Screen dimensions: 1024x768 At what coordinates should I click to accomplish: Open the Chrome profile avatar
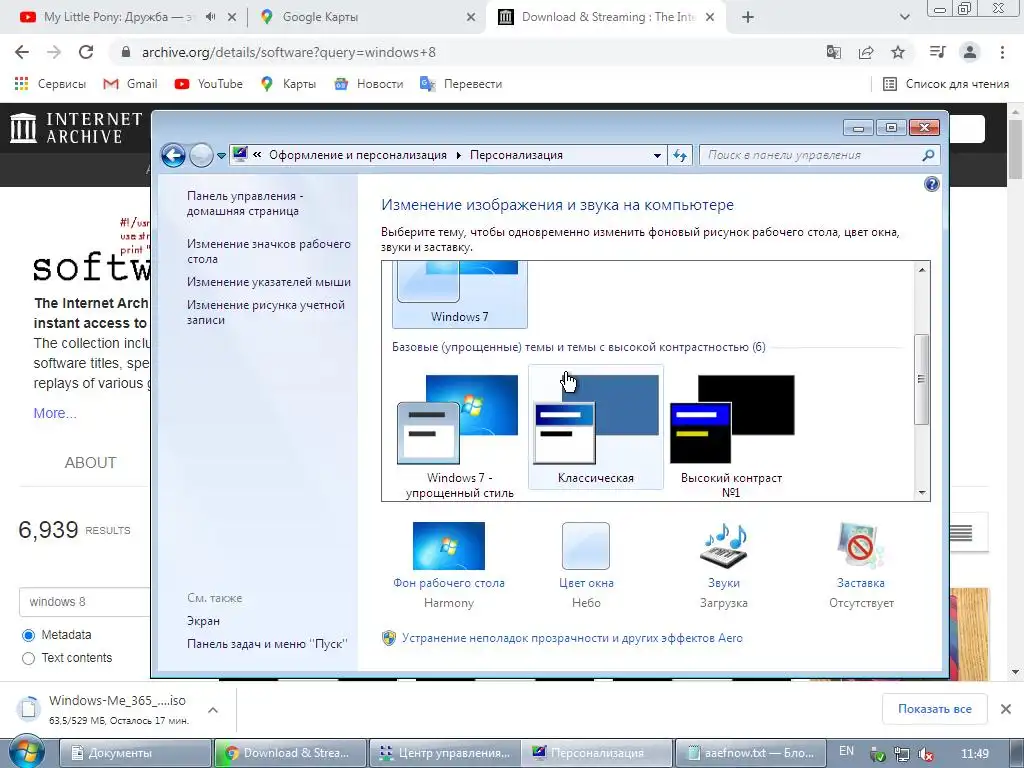click(x=970, y=52)
